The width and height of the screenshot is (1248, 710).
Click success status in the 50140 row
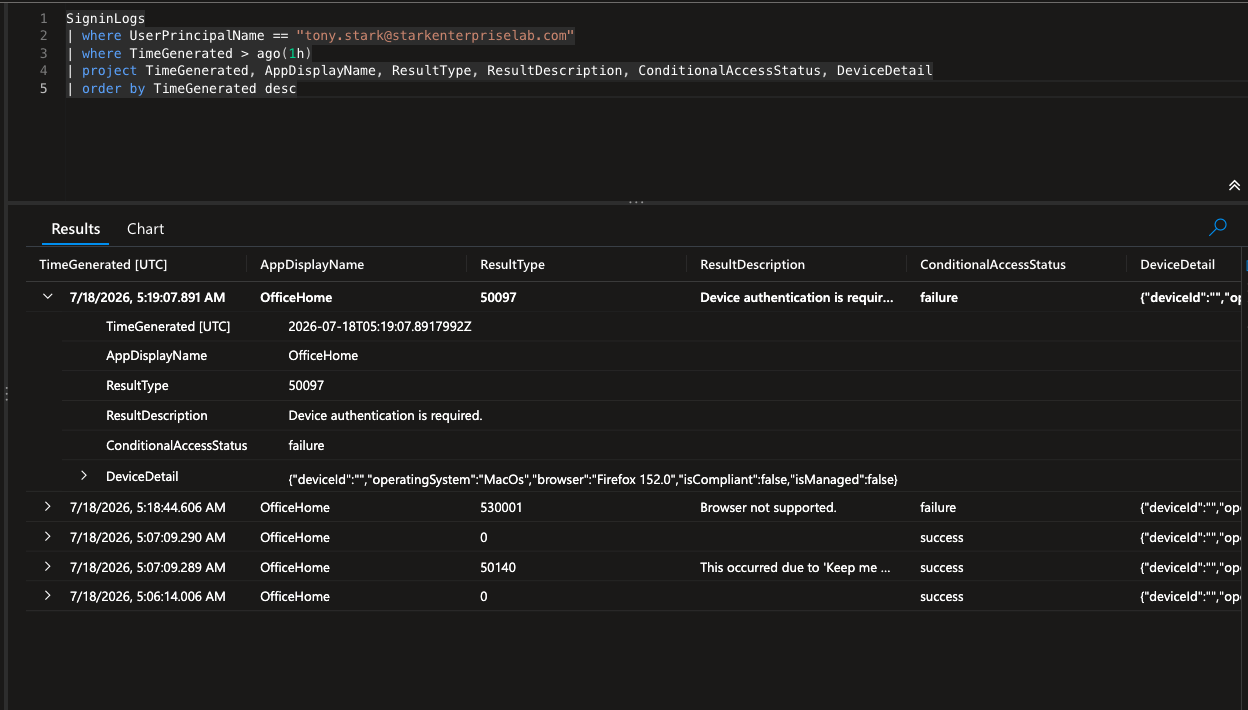click(942, 567)
